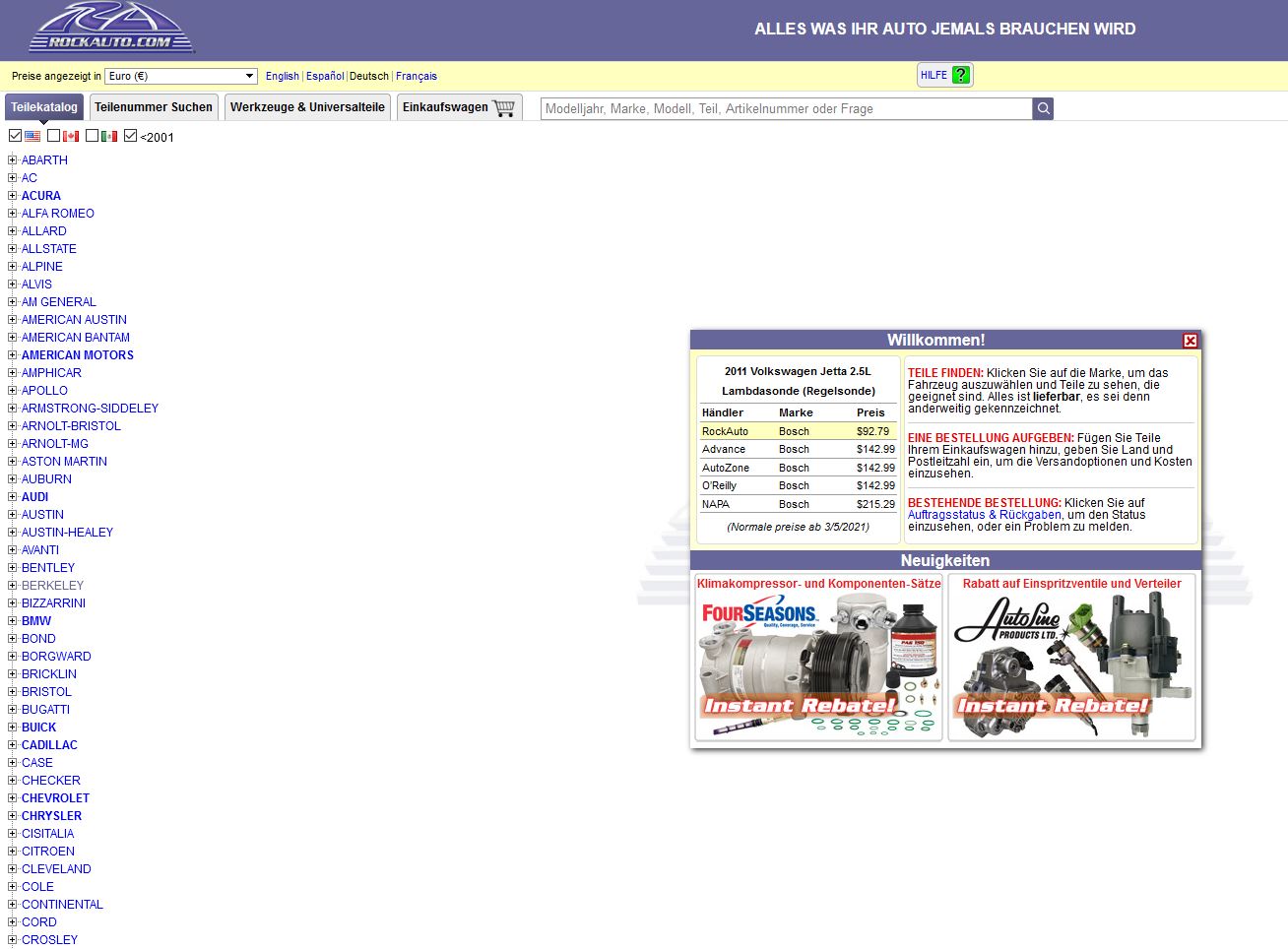Open the Werkzeuge & Universalteile tab

tap(307, 107)
